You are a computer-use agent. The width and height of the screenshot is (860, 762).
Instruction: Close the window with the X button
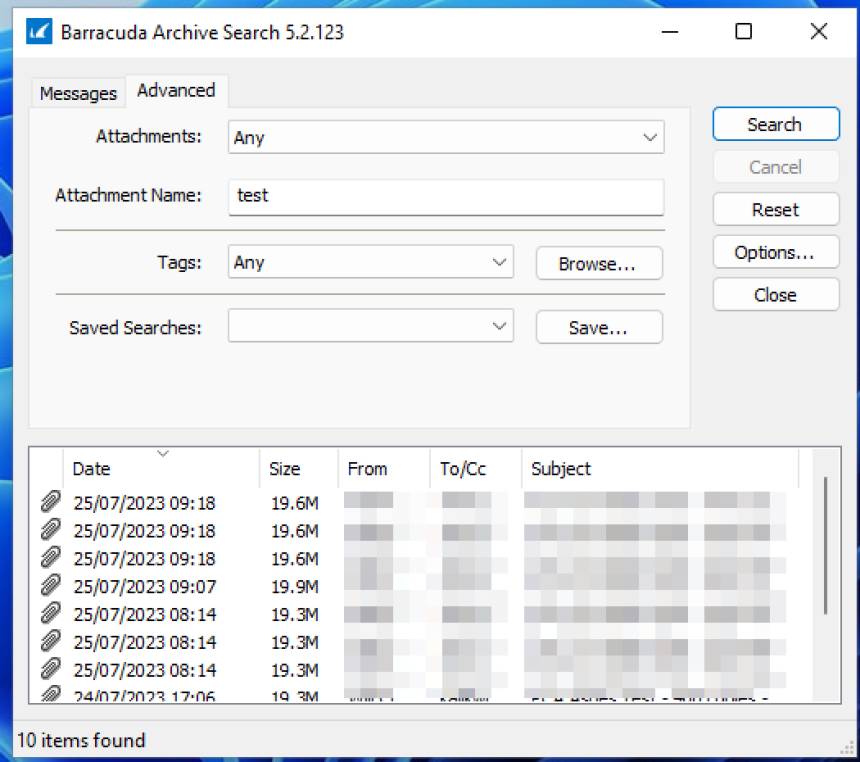[x=819, y=32]
